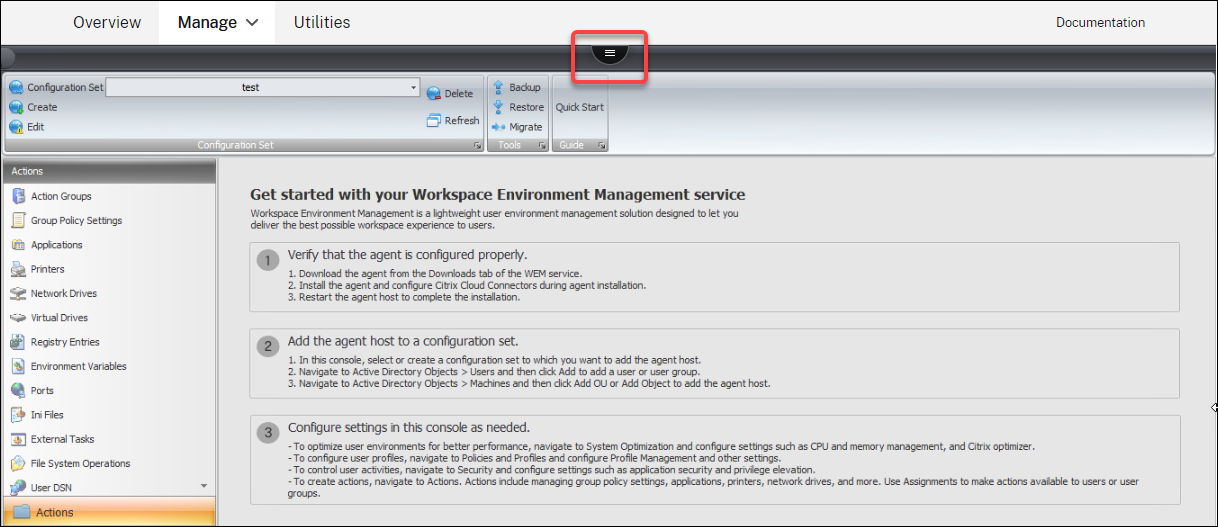Click the Actions folder icon at bottom
Viewport: 1218px width, 527px height.
pyautogui.click(x=22, y=512)
